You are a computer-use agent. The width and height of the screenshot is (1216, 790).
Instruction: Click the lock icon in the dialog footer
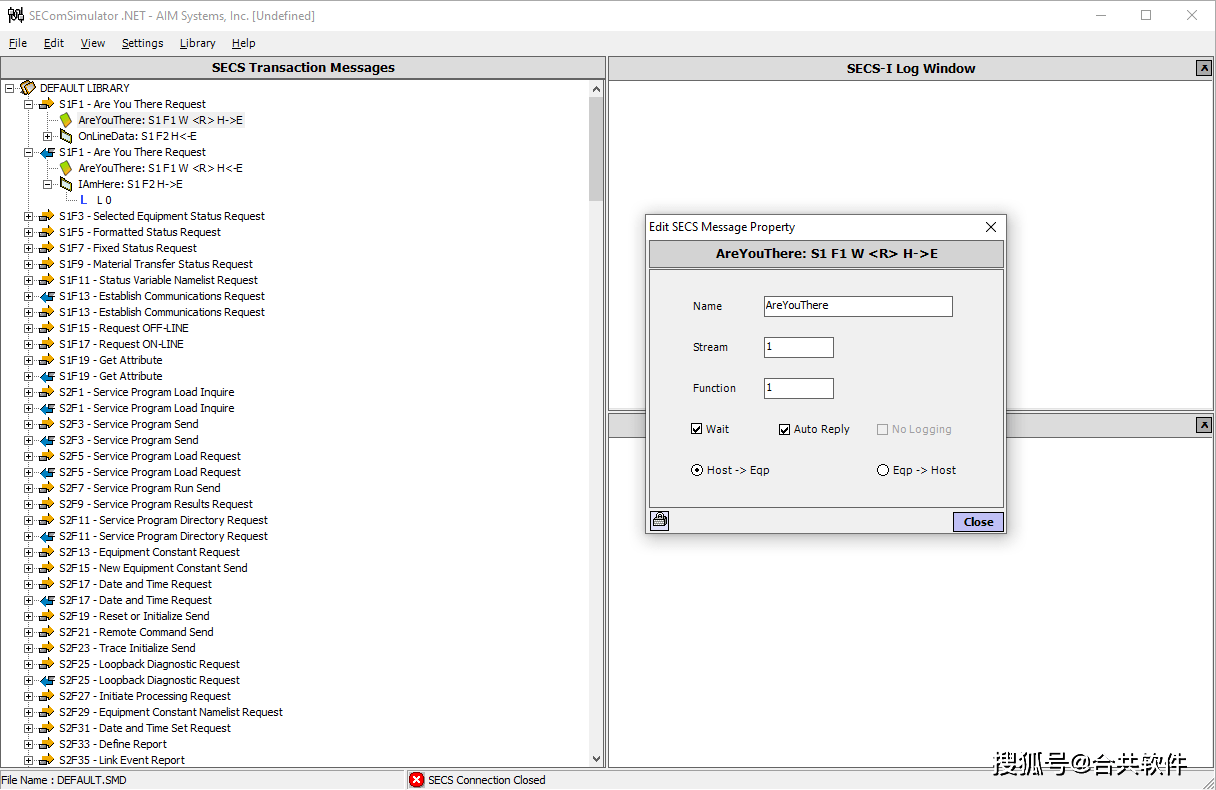click(x=660, y=521)
